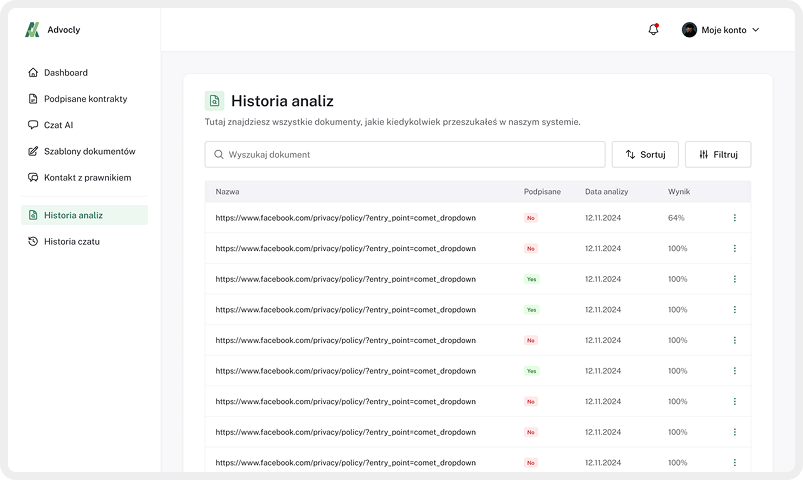Click the Nazwa column header
Viewport: 803px width, 480px height.
pyautogui.click(x=227, y=192)
